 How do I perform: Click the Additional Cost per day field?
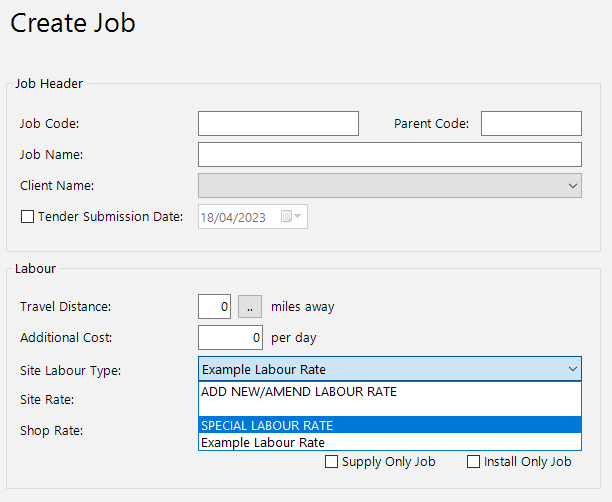[230, 337]
